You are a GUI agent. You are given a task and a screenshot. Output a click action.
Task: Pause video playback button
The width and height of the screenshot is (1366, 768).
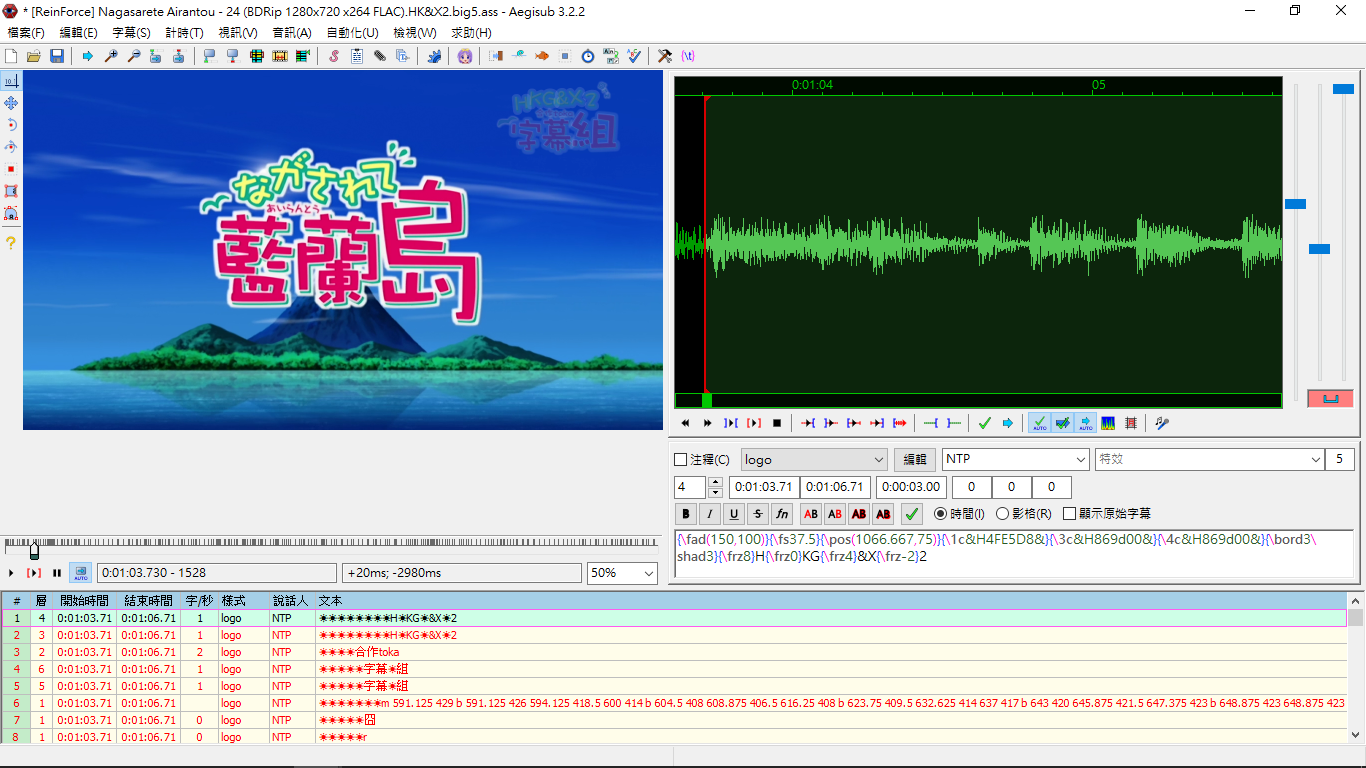(57, 573)
